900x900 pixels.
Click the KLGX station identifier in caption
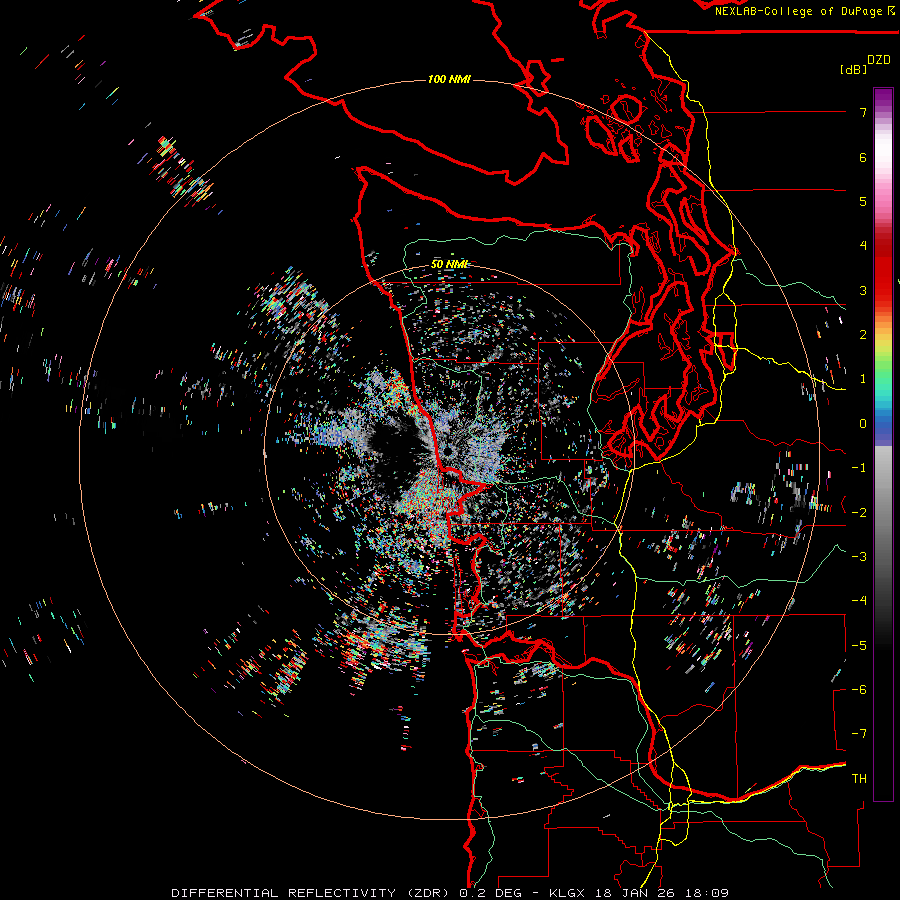pyautogui.click(x=567, y=893)
